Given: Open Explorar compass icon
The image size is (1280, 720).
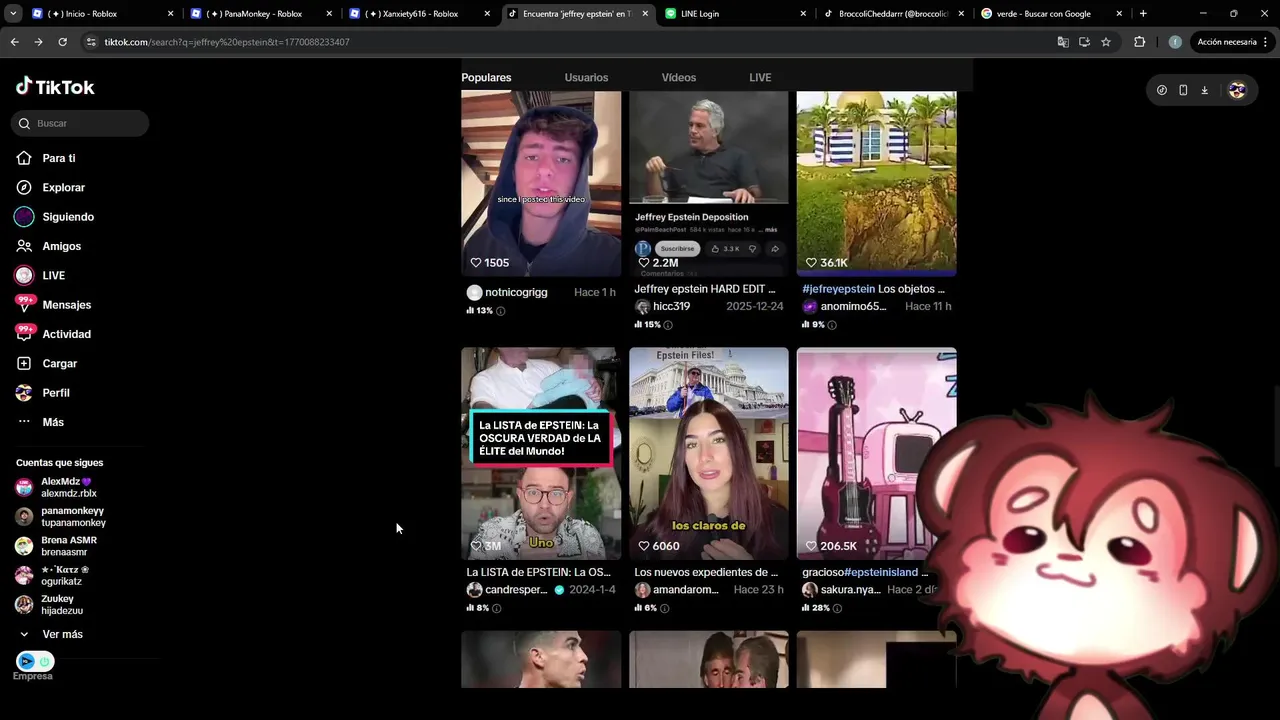Looking at the screenshot, I should point(24,187).
